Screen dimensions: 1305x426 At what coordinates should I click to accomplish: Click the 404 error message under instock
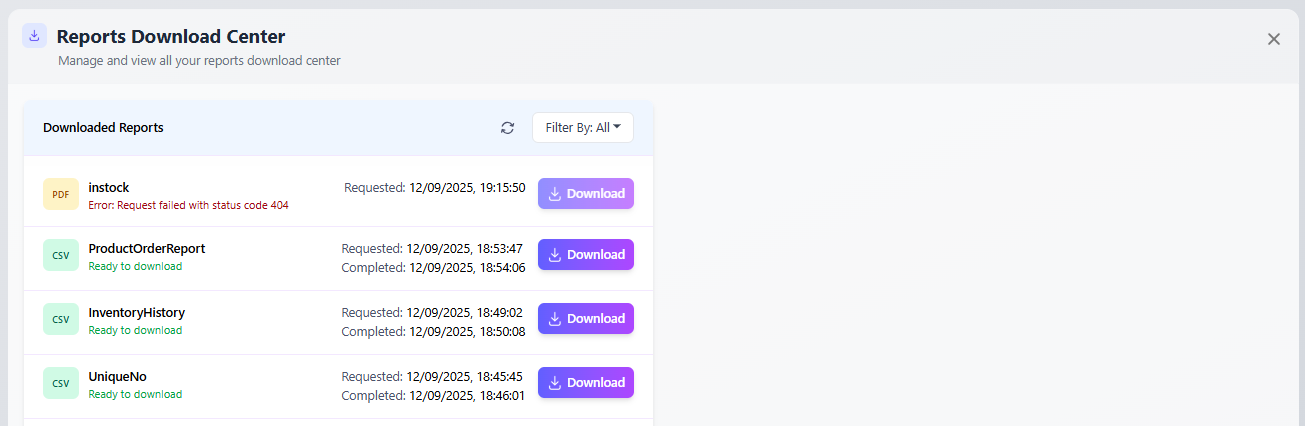pyautogui.click(x=188, y=205)
